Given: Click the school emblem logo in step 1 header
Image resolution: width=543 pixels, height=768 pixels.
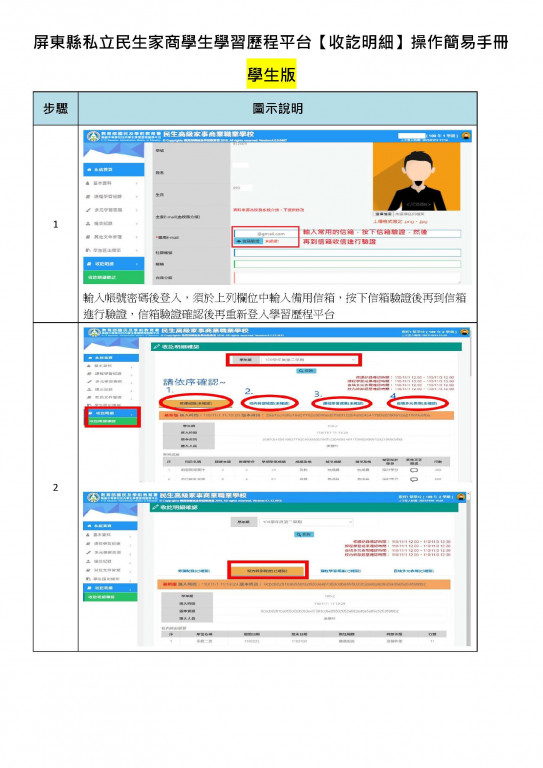Looking at the screenshot, I should coord(93,136).
